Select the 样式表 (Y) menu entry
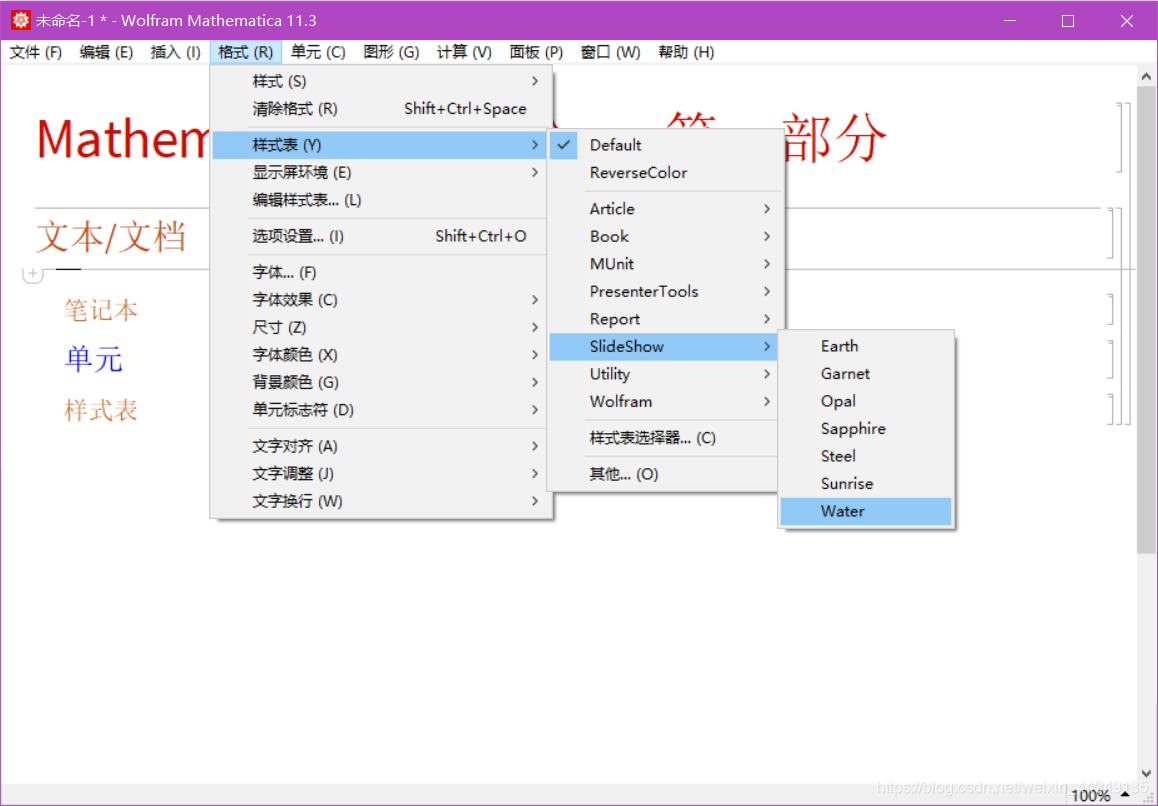Viewport: 1158px width, 806px height. [x=381, y=145]
